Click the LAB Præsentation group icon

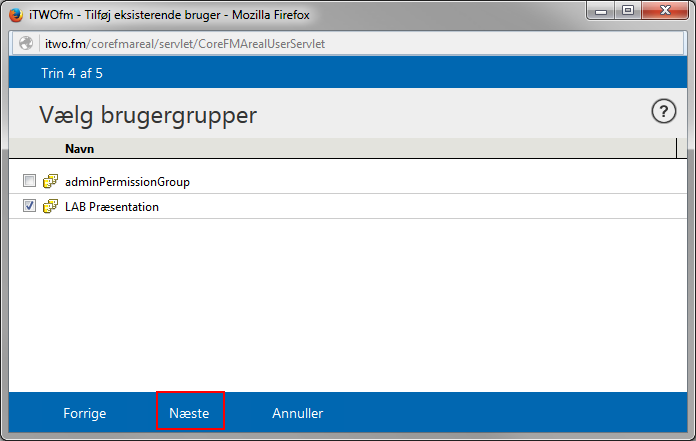(x=50, y=207)
